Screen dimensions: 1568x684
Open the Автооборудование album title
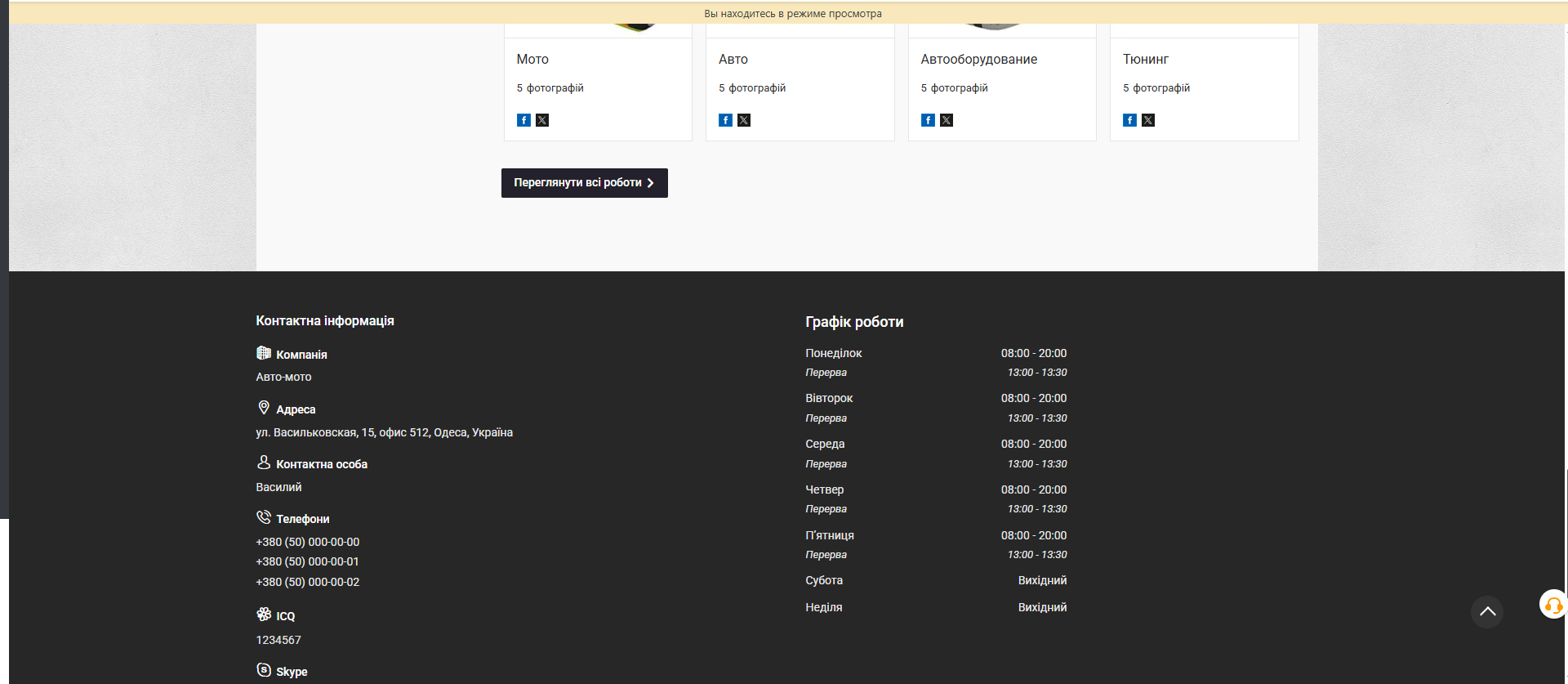(x=978, y=60)
